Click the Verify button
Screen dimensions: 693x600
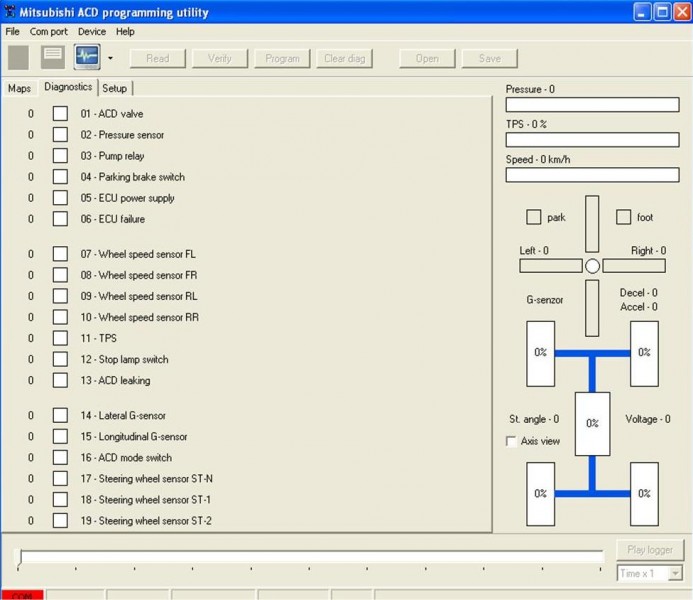point(220,58)
